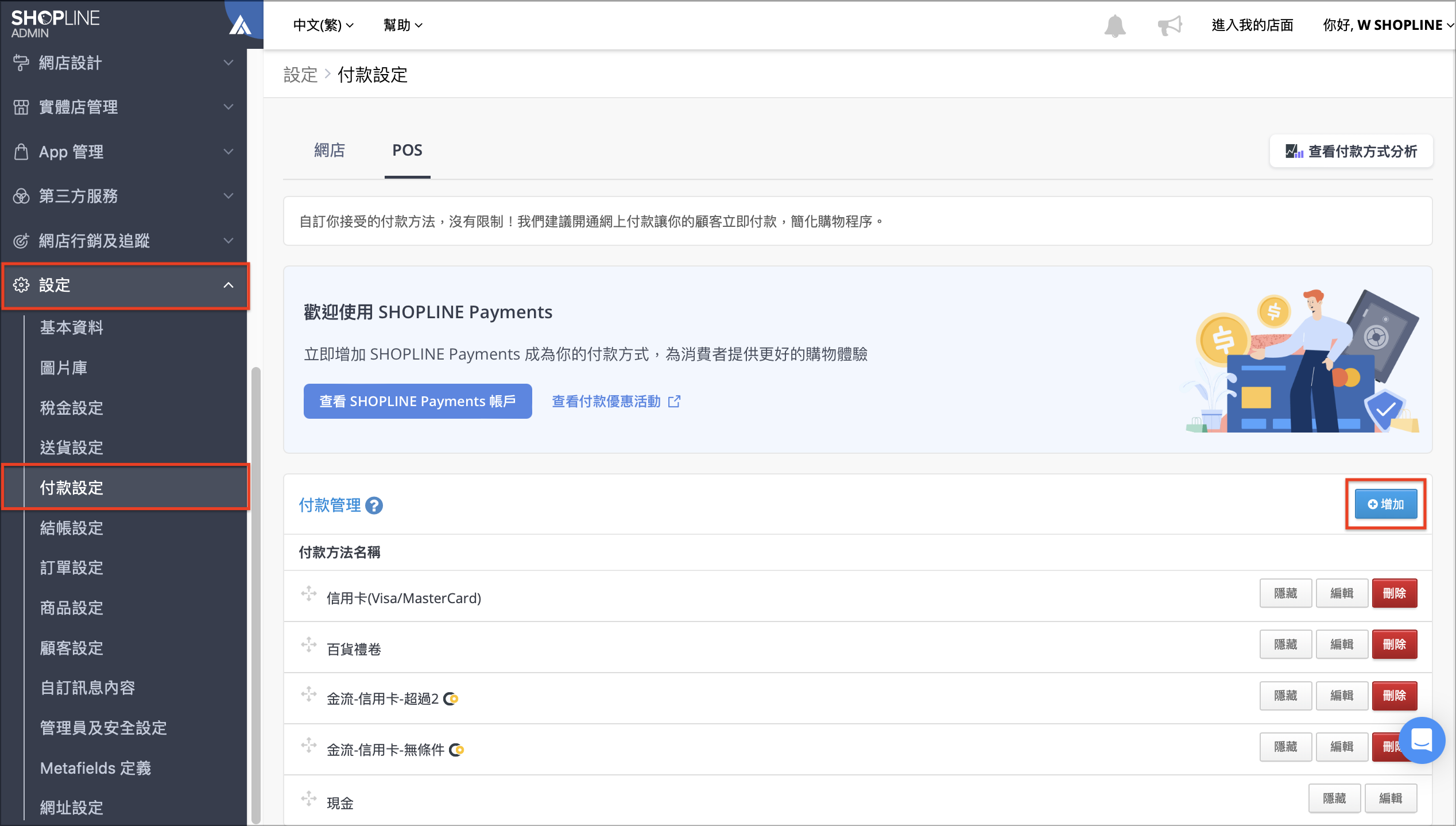Click the bag icon for App 管理
This screenshot has width=1456, height=826.
click(x=21, y=152)
